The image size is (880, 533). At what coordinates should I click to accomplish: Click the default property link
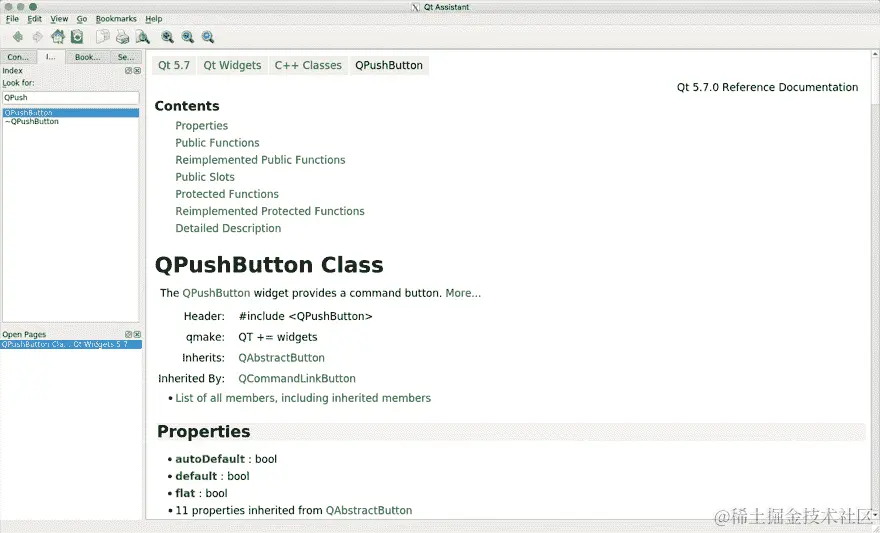coord(196,476)
